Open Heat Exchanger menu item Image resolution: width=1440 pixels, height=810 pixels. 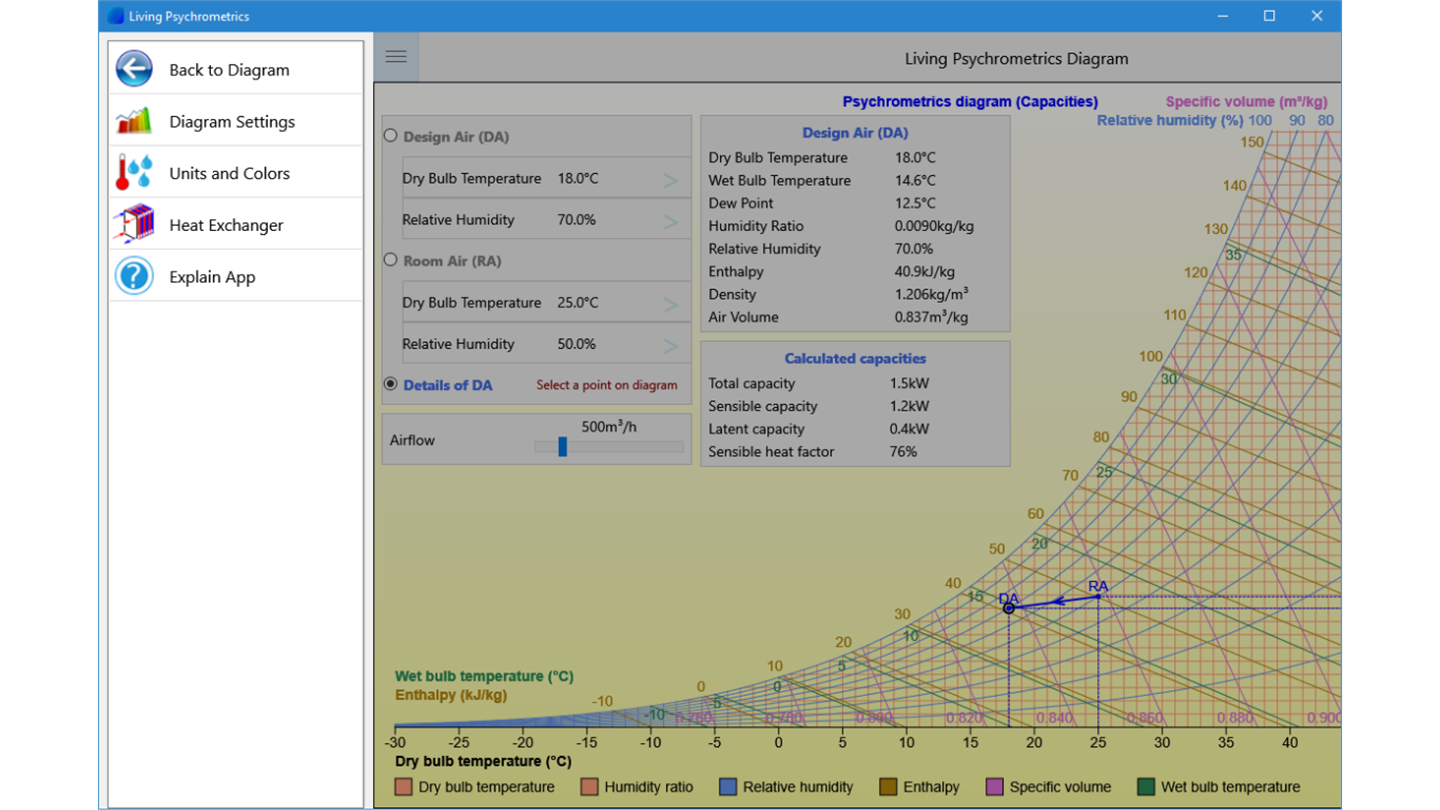click(236, 225)
